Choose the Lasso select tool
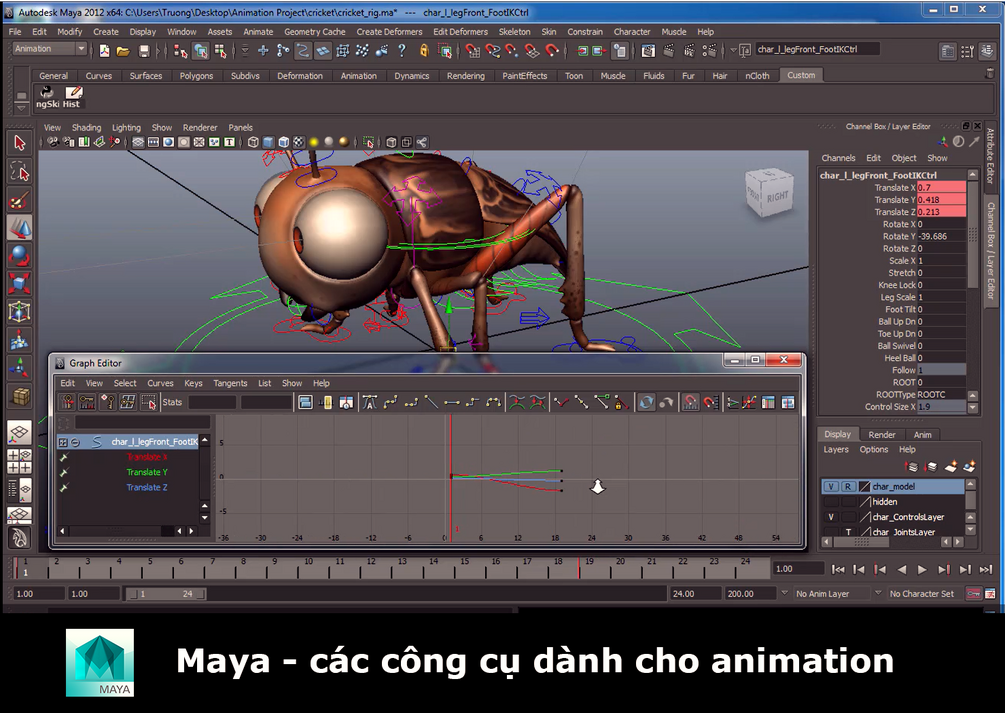1005x713 pixels. [x=19, y=172]
